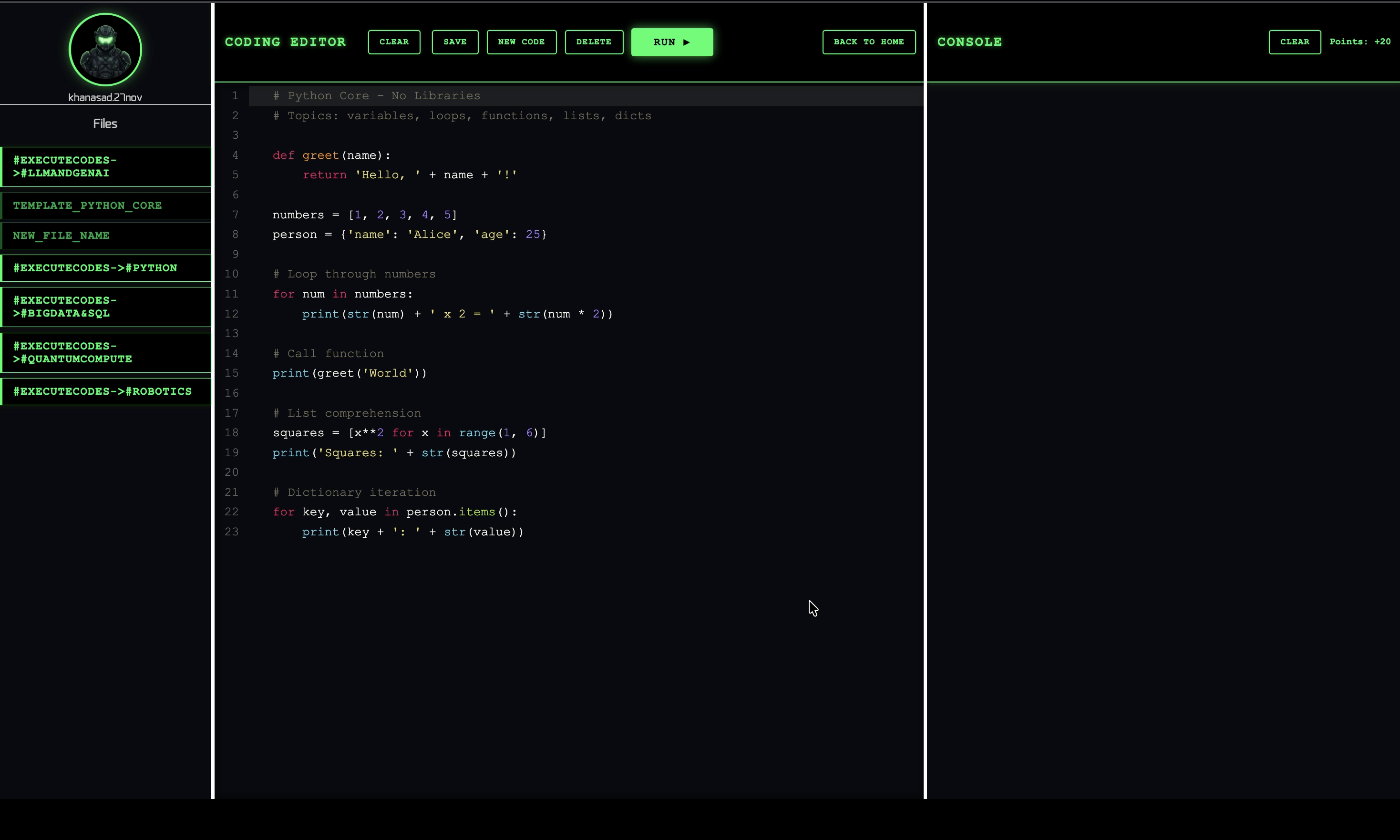
Task: Open the TEMPLATE_PYTHON_CORE file
Action: click(x=106, y=205)
